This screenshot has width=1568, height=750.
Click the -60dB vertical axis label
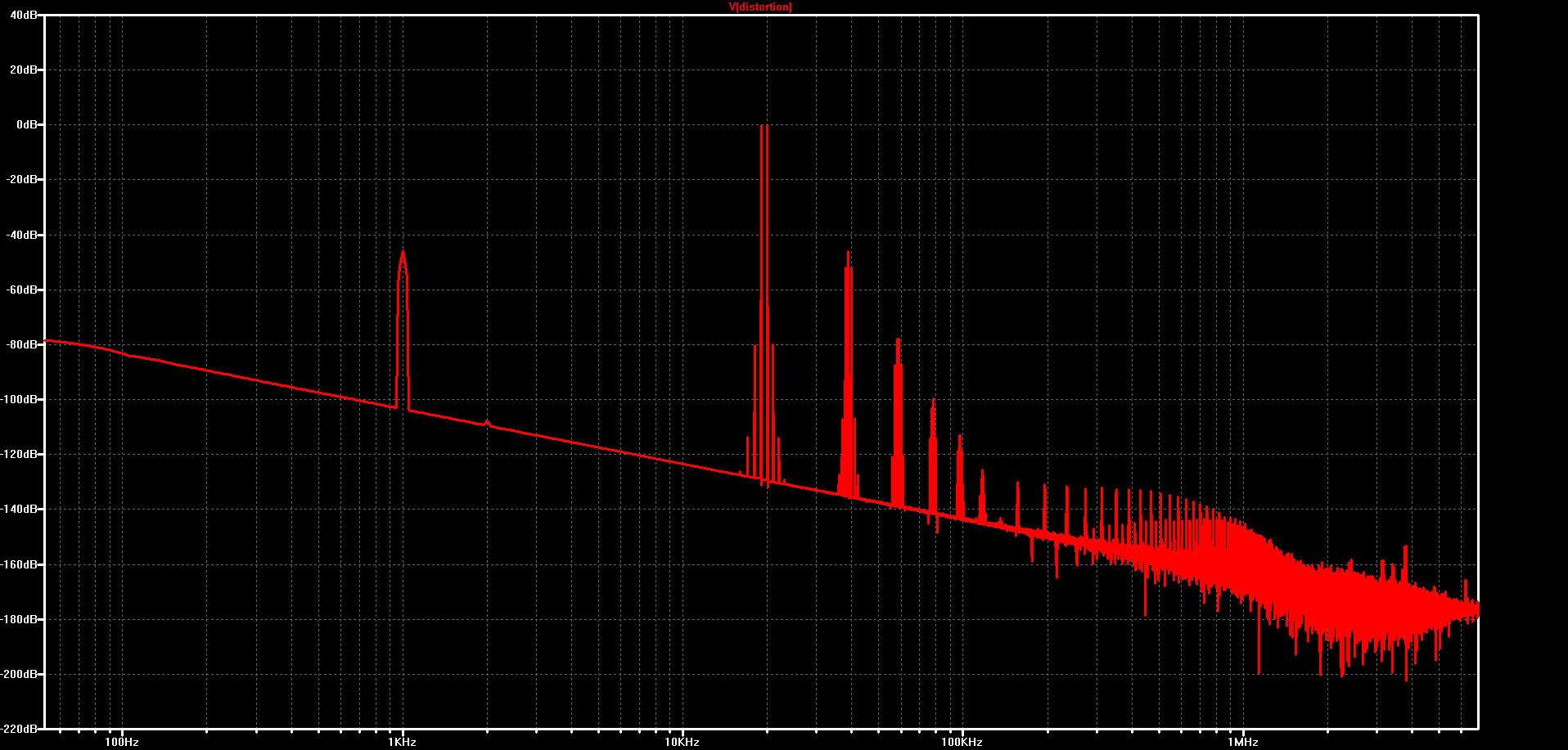pyautogui.click(x=22, y=290)
